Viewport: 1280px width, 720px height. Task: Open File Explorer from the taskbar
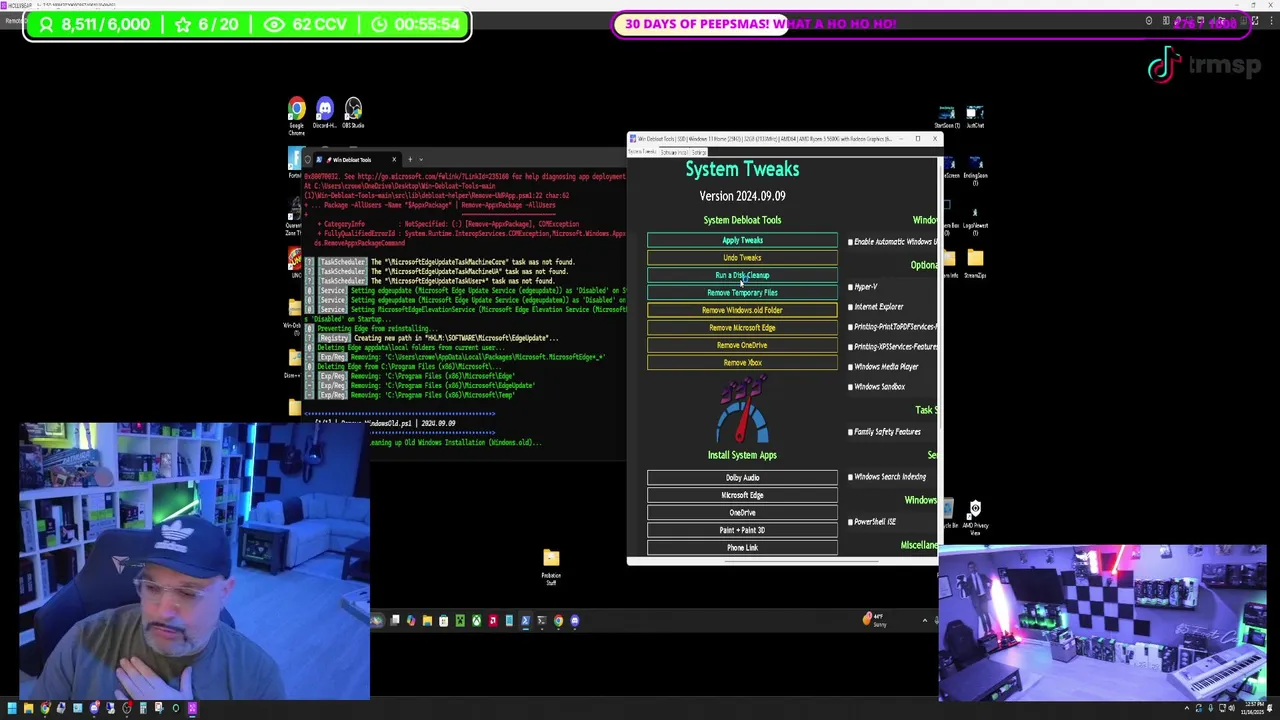click(427, 621)
